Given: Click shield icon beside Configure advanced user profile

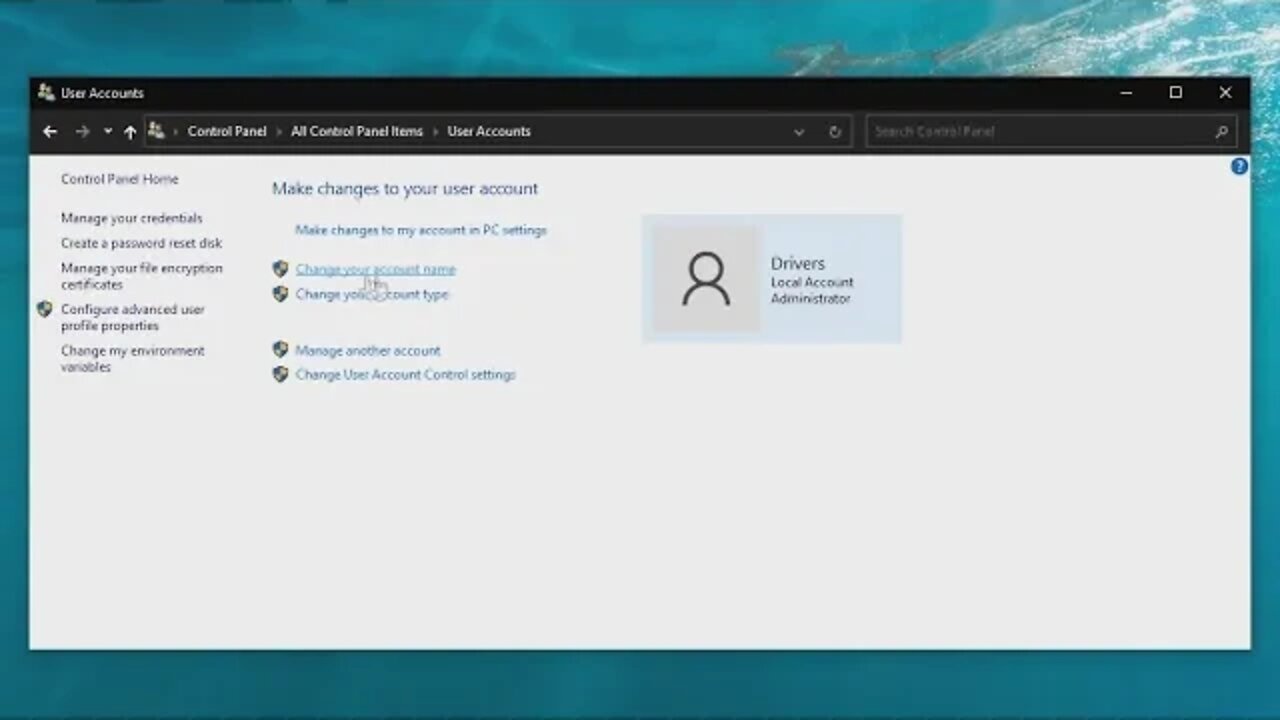Looking at the screenshot, I should (44, 310).
